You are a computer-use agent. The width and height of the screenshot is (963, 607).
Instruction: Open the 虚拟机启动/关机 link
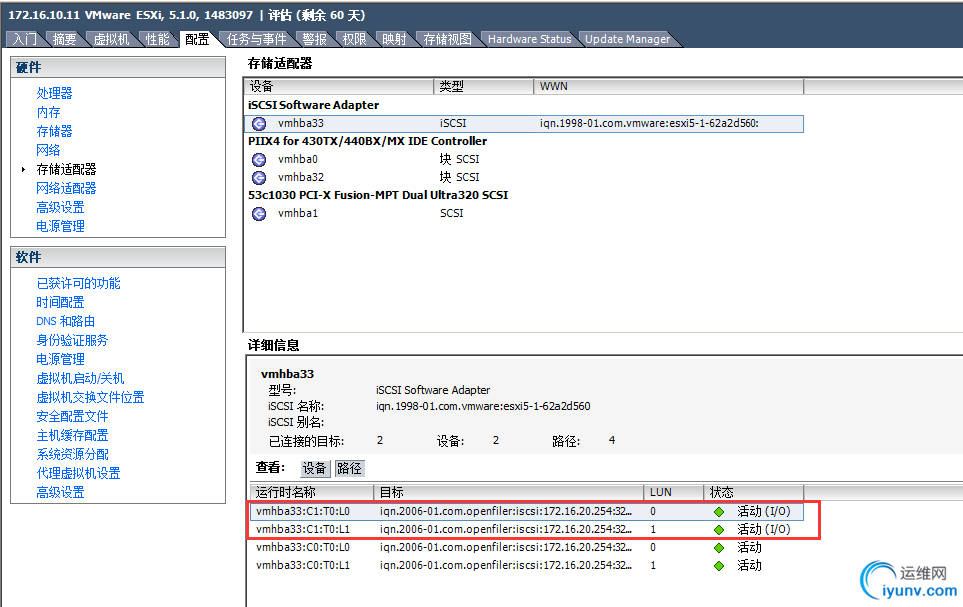(x=80, y=378)
